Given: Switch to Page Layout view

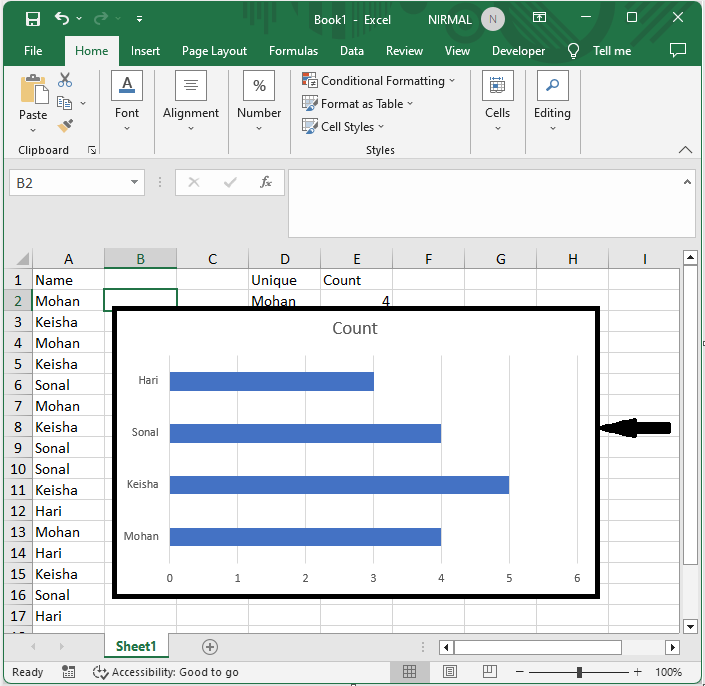Looking at the screenshot, I should [x=450, y=672].
